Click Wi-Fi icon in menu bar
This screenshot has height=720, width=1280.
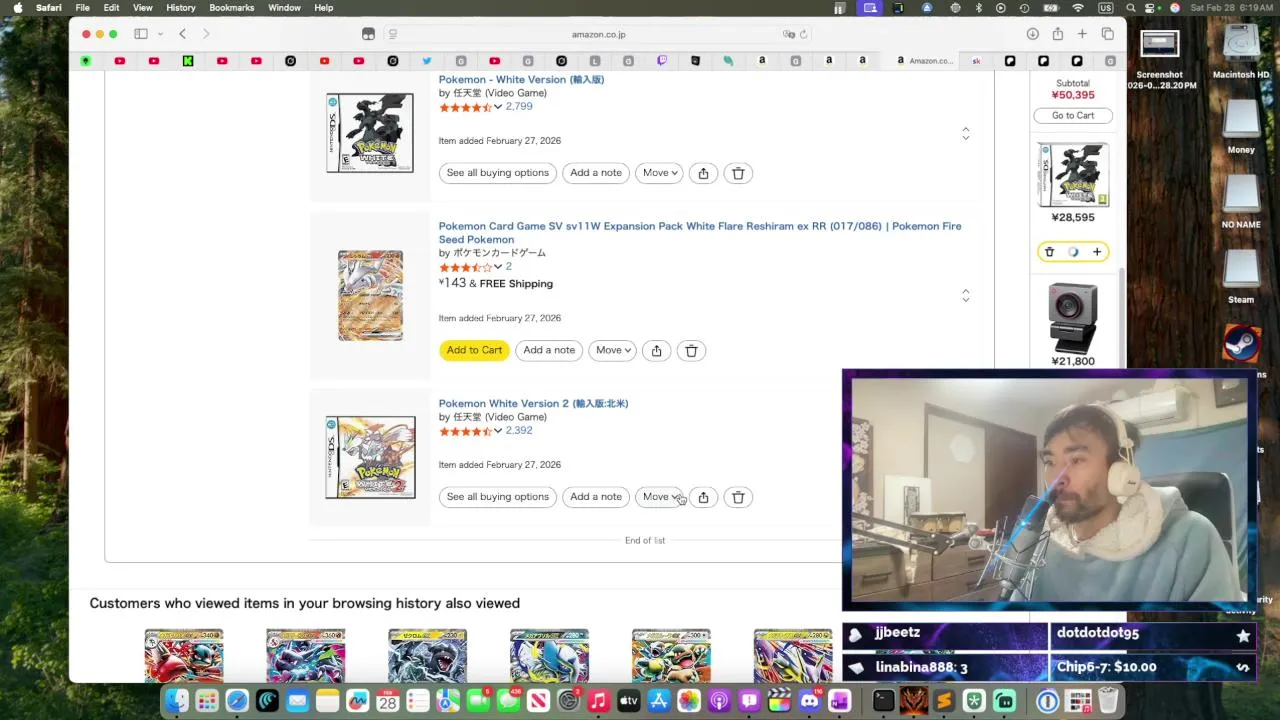click(x=1078, y=8)
